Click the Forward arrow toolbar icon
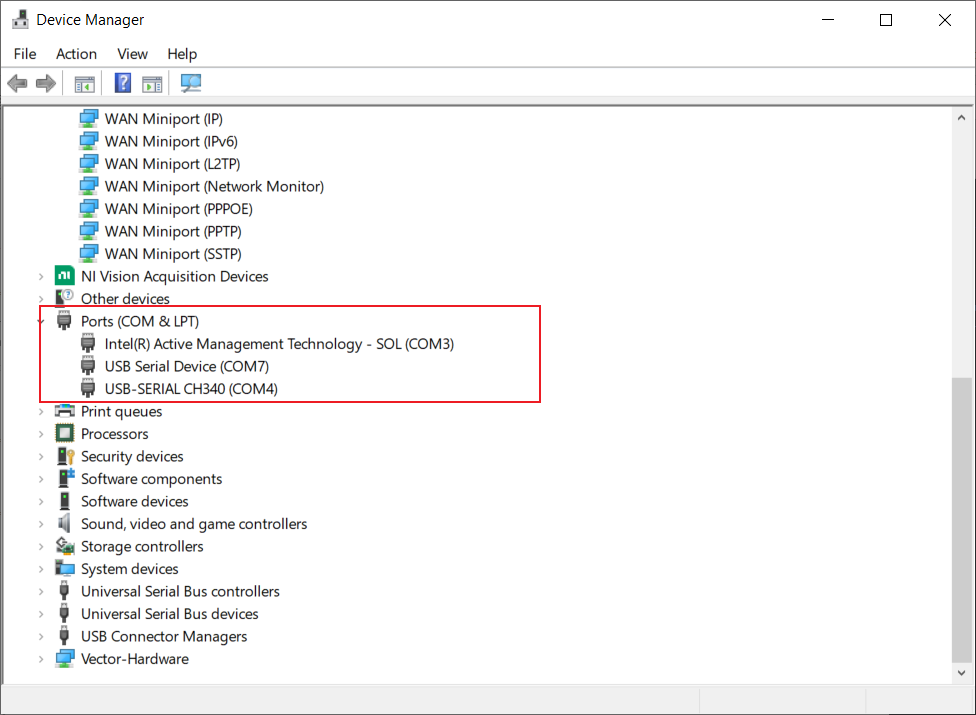Screen dimensions: 976x715 tap(46, 83)
